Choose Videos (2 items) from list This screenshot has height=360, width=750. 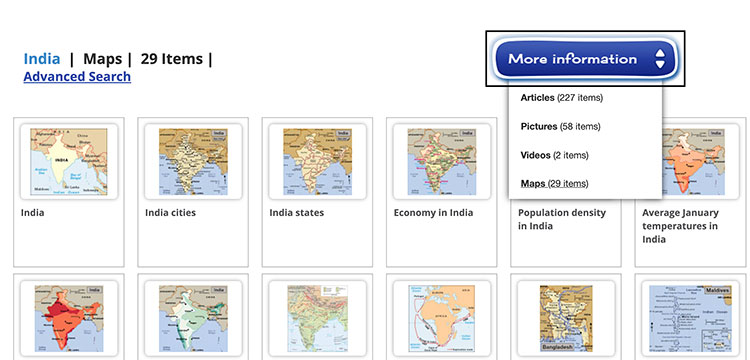point(554,155)
